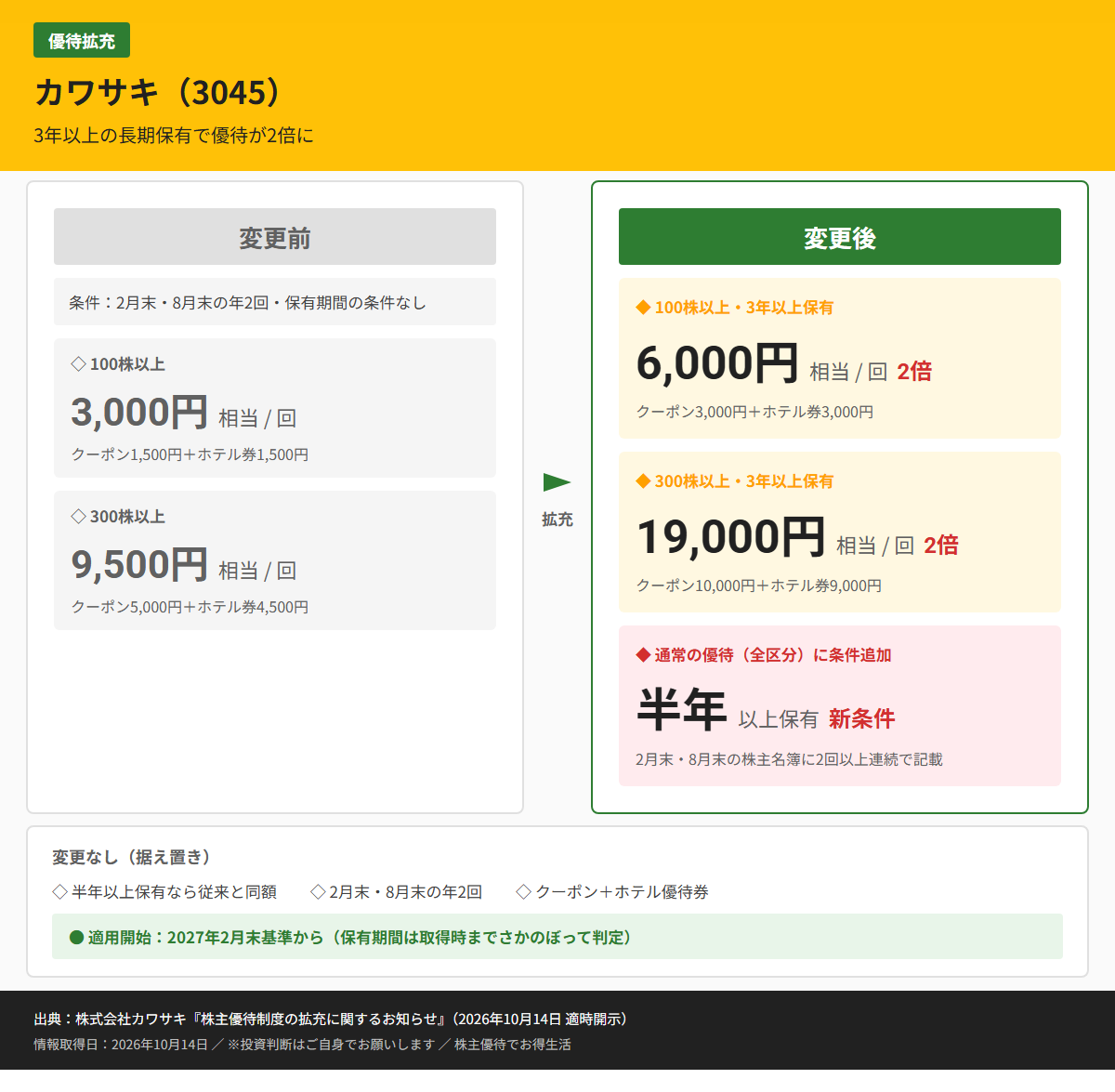Click the 半年 large text
Image resolution: width=1115 pixels, height=1092 pixels.
click(x=682, y=710)
